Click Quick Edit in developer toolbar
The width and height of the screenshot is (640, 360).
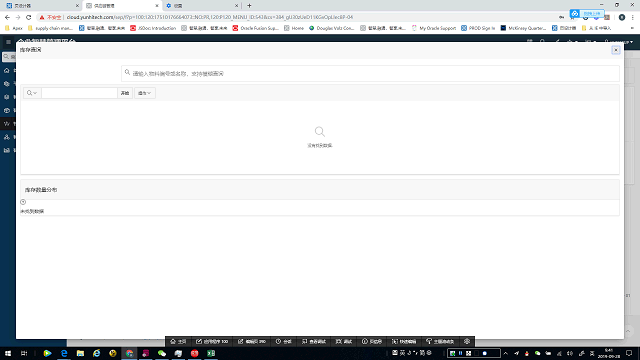click(x=404, y=341)
